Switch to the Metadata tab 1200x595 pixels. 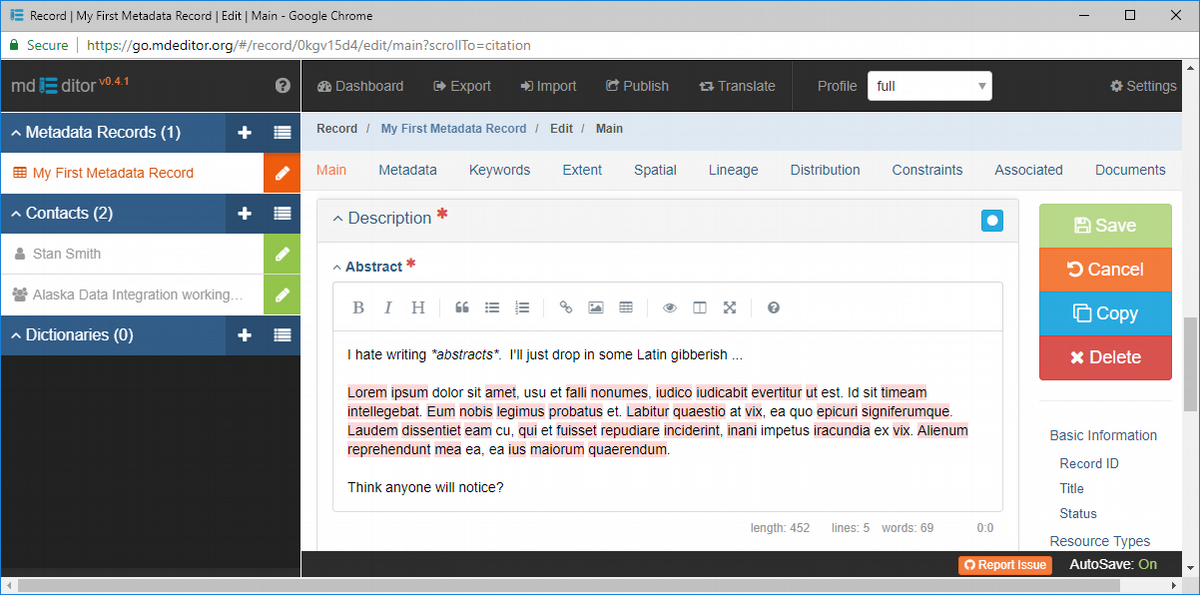(407, 170)
